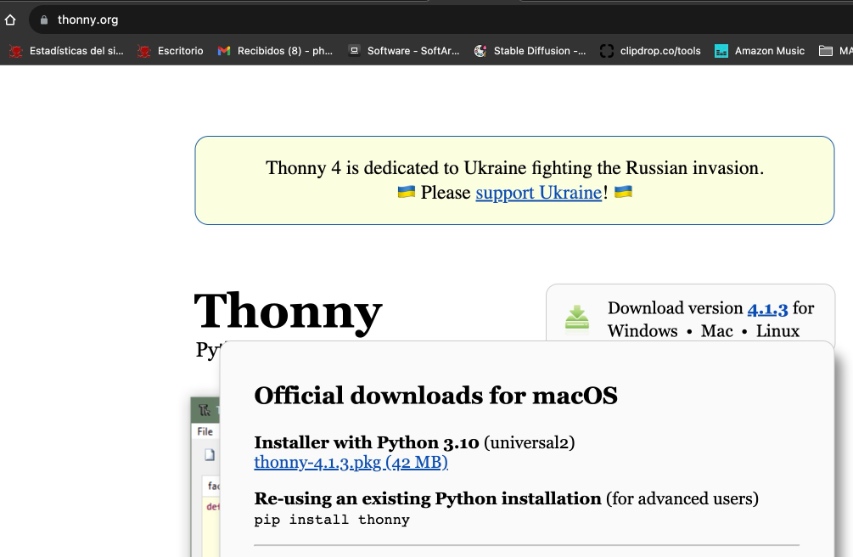Open the Amazon Music bookmark
Screen dimensions: 853x557
[x=759, y=51]
